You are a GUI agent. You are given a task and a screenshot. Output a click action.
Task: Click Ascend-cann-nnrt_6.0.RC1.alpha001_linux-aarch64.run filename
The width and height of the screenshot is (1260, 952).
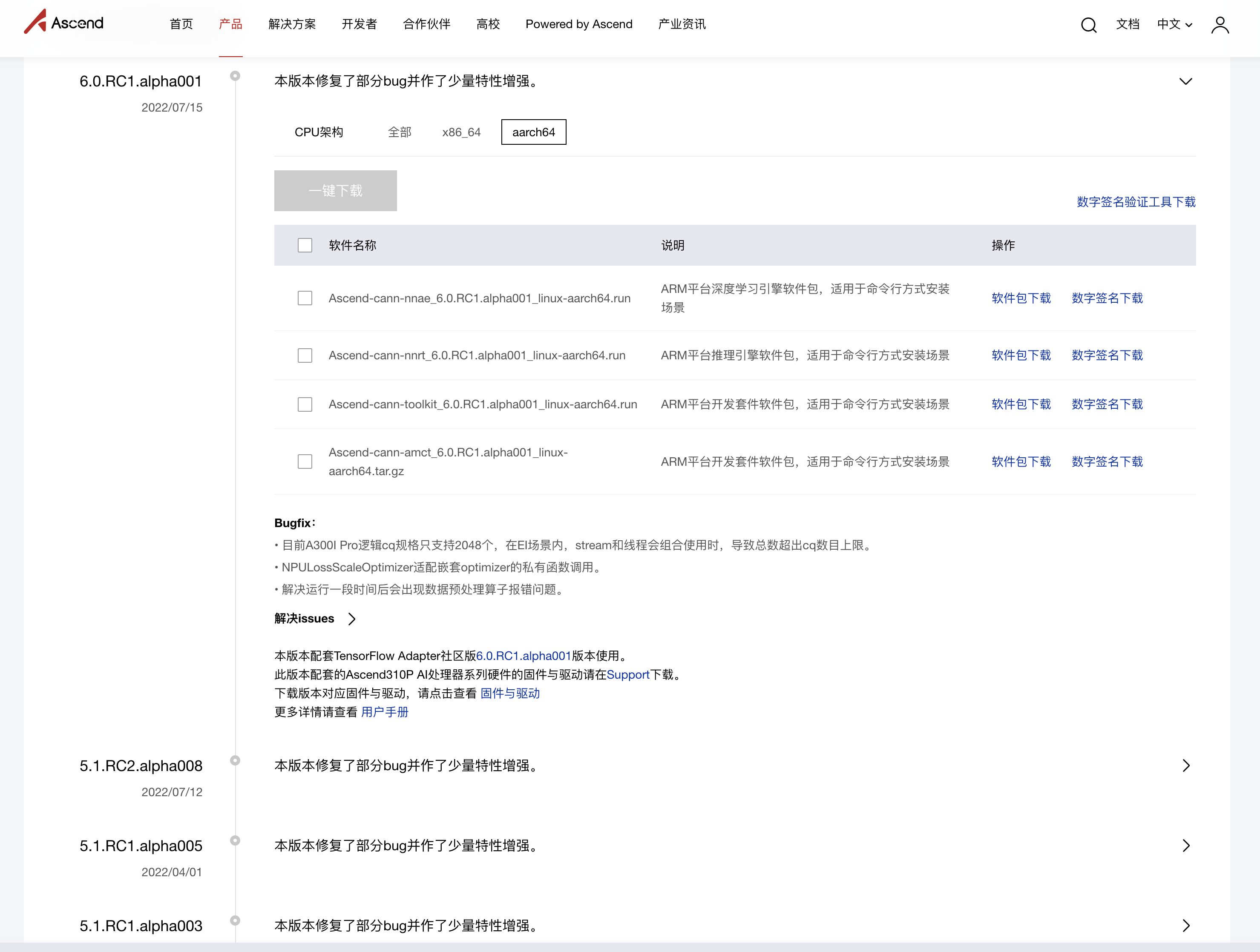coord(478,355)
